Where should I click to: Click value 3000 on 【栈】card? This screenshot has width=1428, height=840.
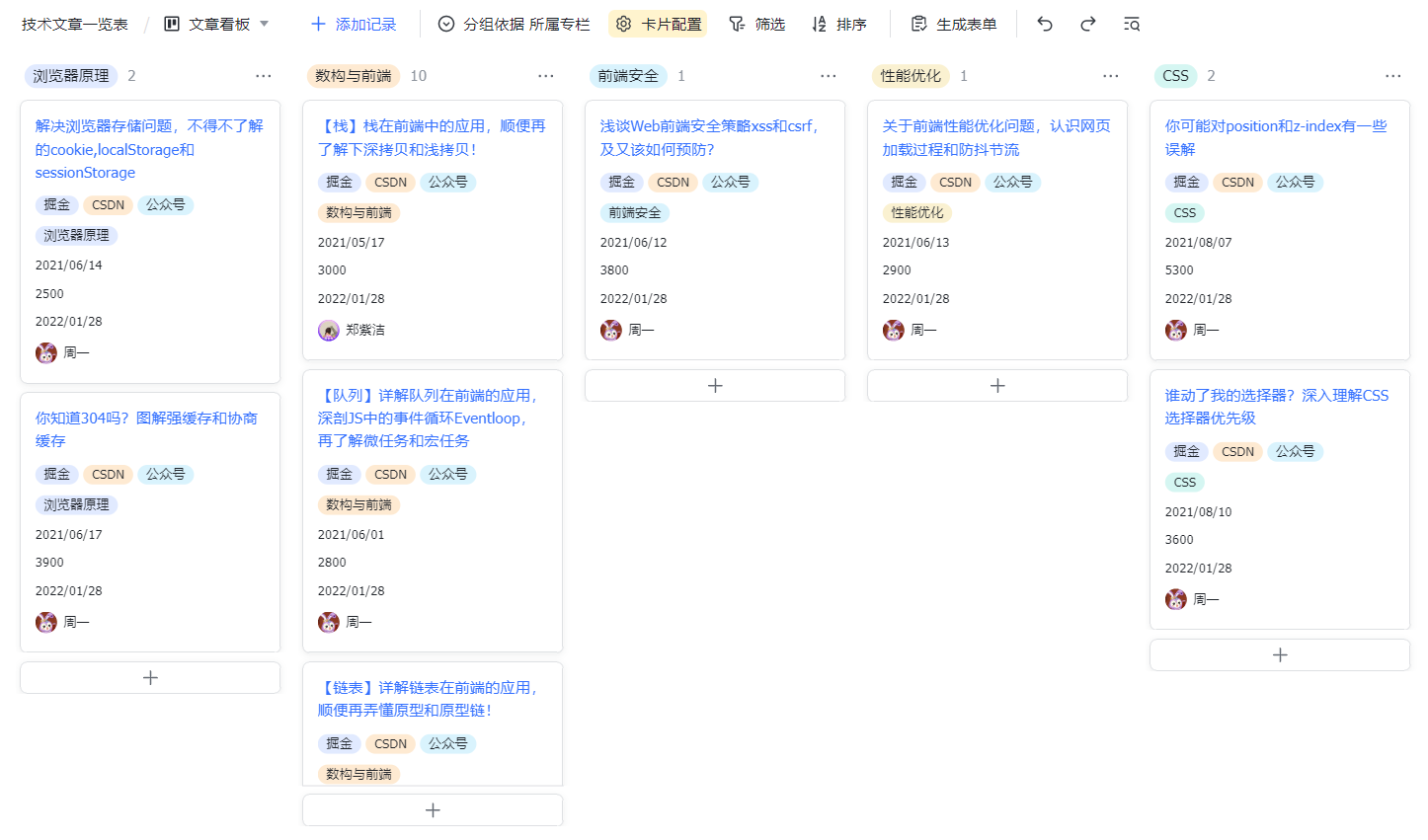click(x=332, y=270)
